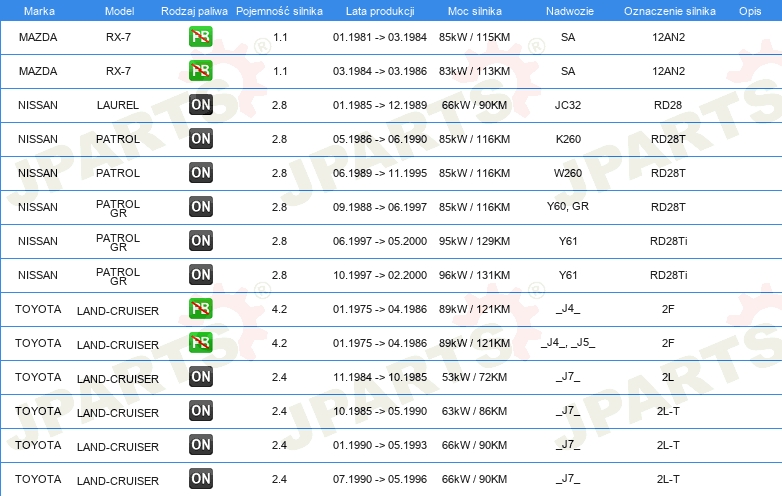Screen dimensions: 782x496
Task: Select the NISSAN cell in the LAUREL row
Action: 38,105
